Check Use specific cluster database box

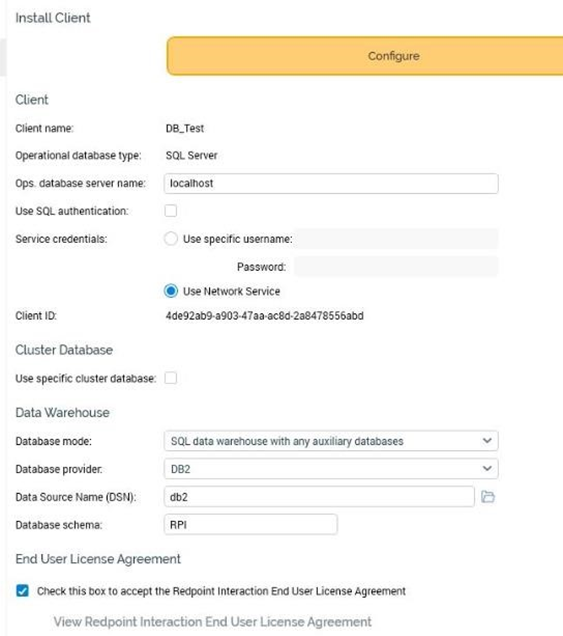171,378
